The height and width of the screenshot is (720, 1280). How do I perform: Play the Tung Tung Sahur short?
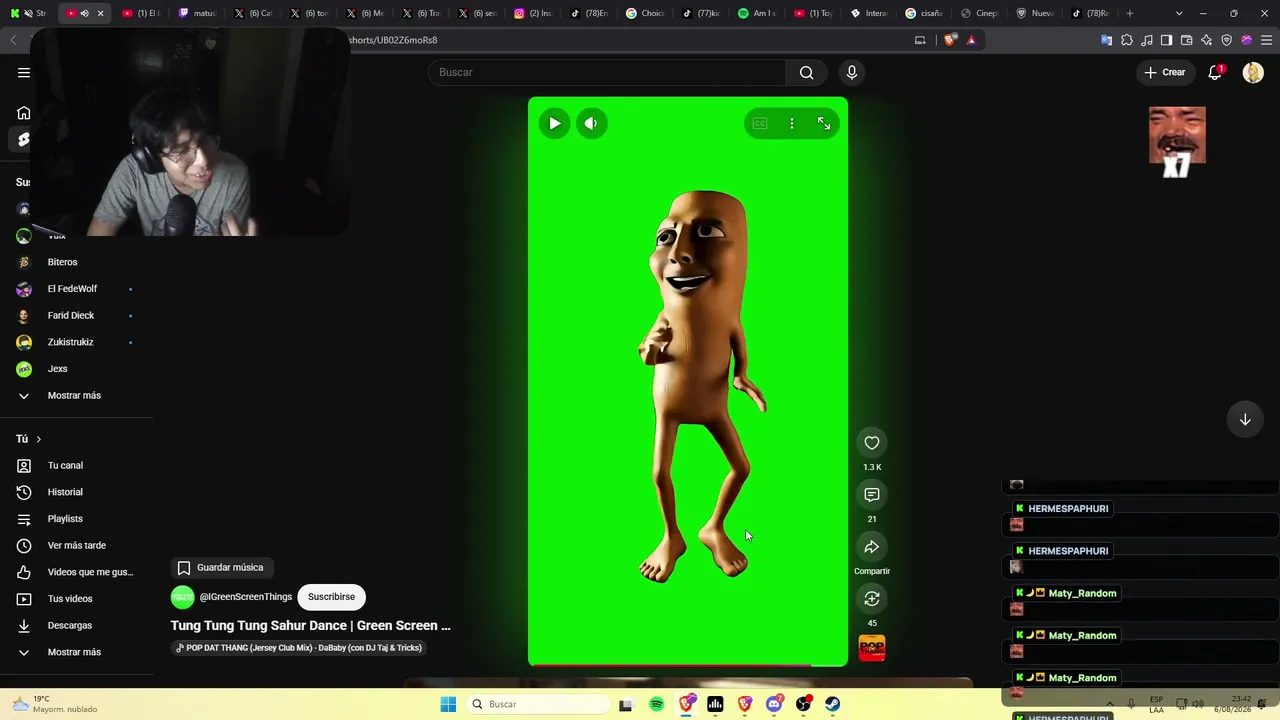tap(554, 123)
